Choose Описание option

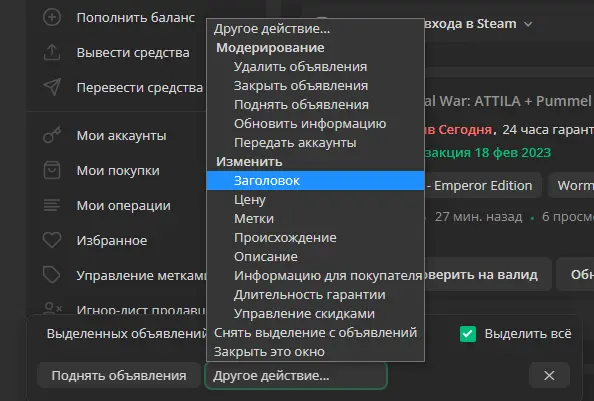(315, 256)
